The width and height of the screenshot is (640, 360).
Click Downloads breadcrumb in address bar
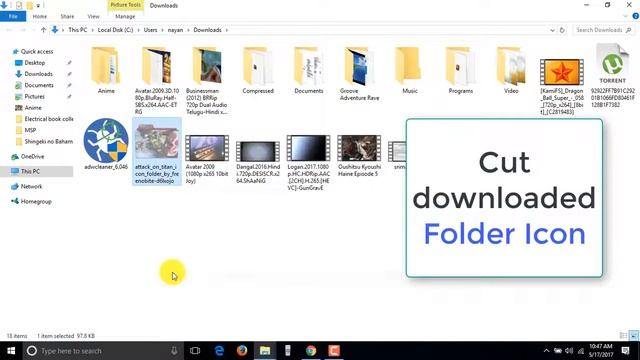coord(207,30)
